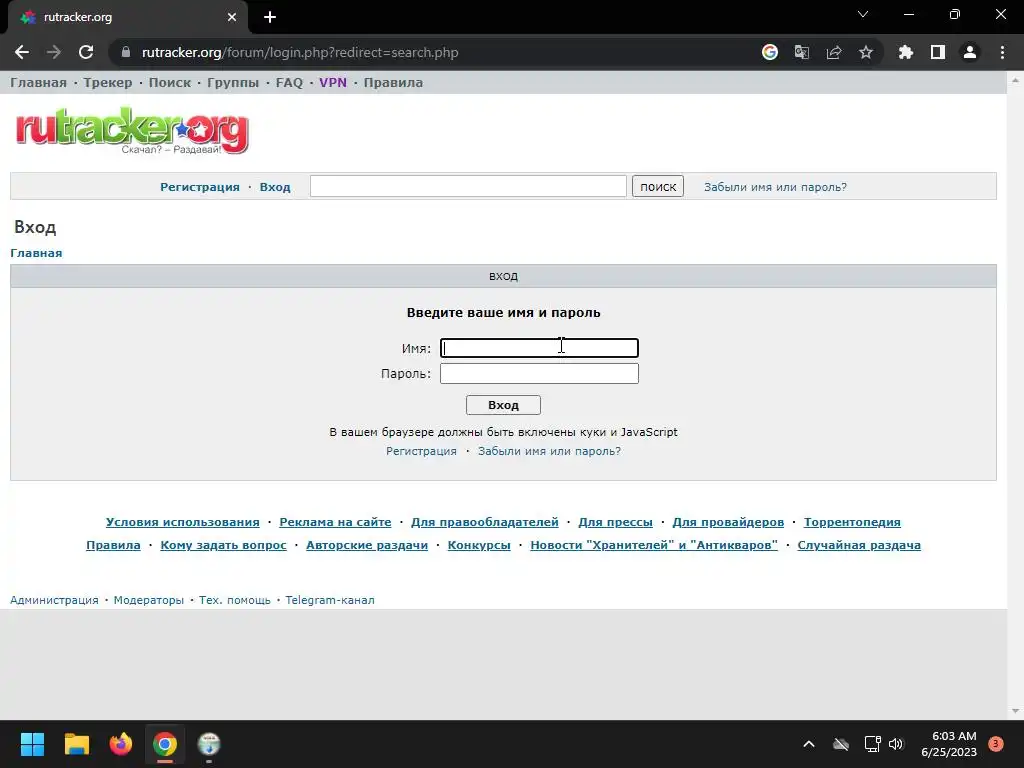Viewport: 1024px width, 768px height.
Task: Show hidden system tray icons
Action: point(808,744)
